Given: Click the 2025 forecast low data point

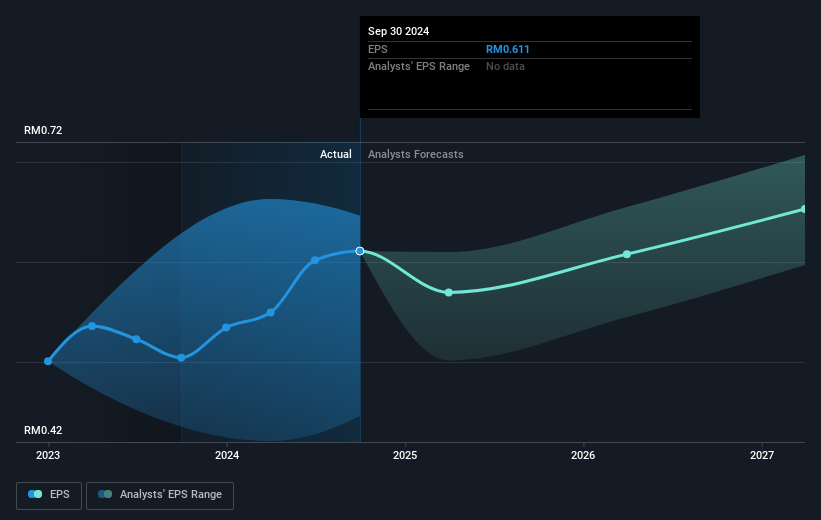Looking at the screenshot, I should click(x=449, y=293).
